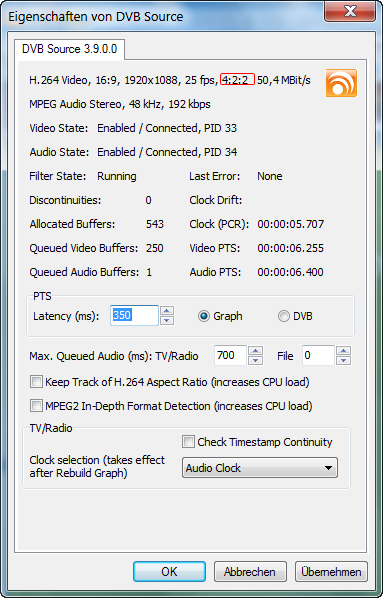Decrease Latency with the down arrow
This screenshot has width=383, height=598.
[167, 320]
